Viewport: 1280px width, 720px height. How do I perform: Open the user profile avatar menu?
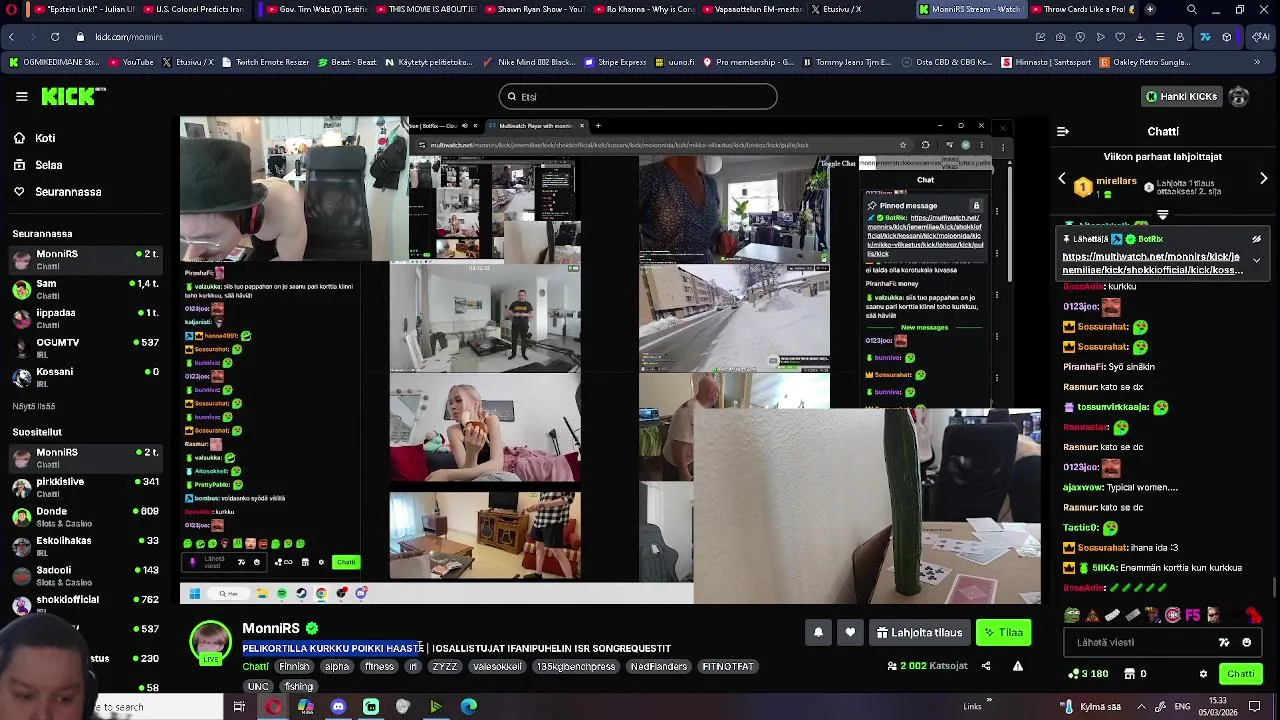click(1239, 97)
